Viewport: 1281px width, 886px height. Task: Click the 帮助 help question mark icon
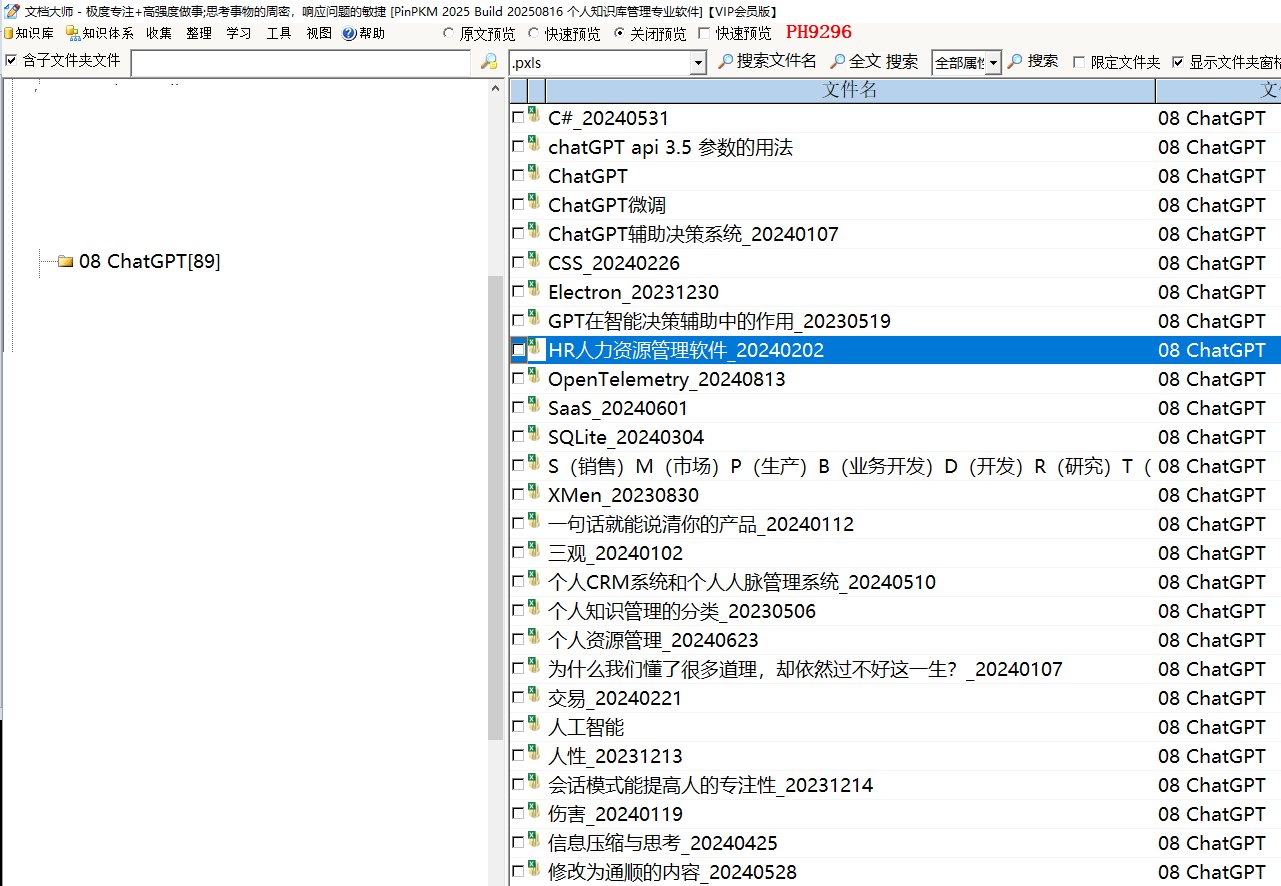pos(349,34)
